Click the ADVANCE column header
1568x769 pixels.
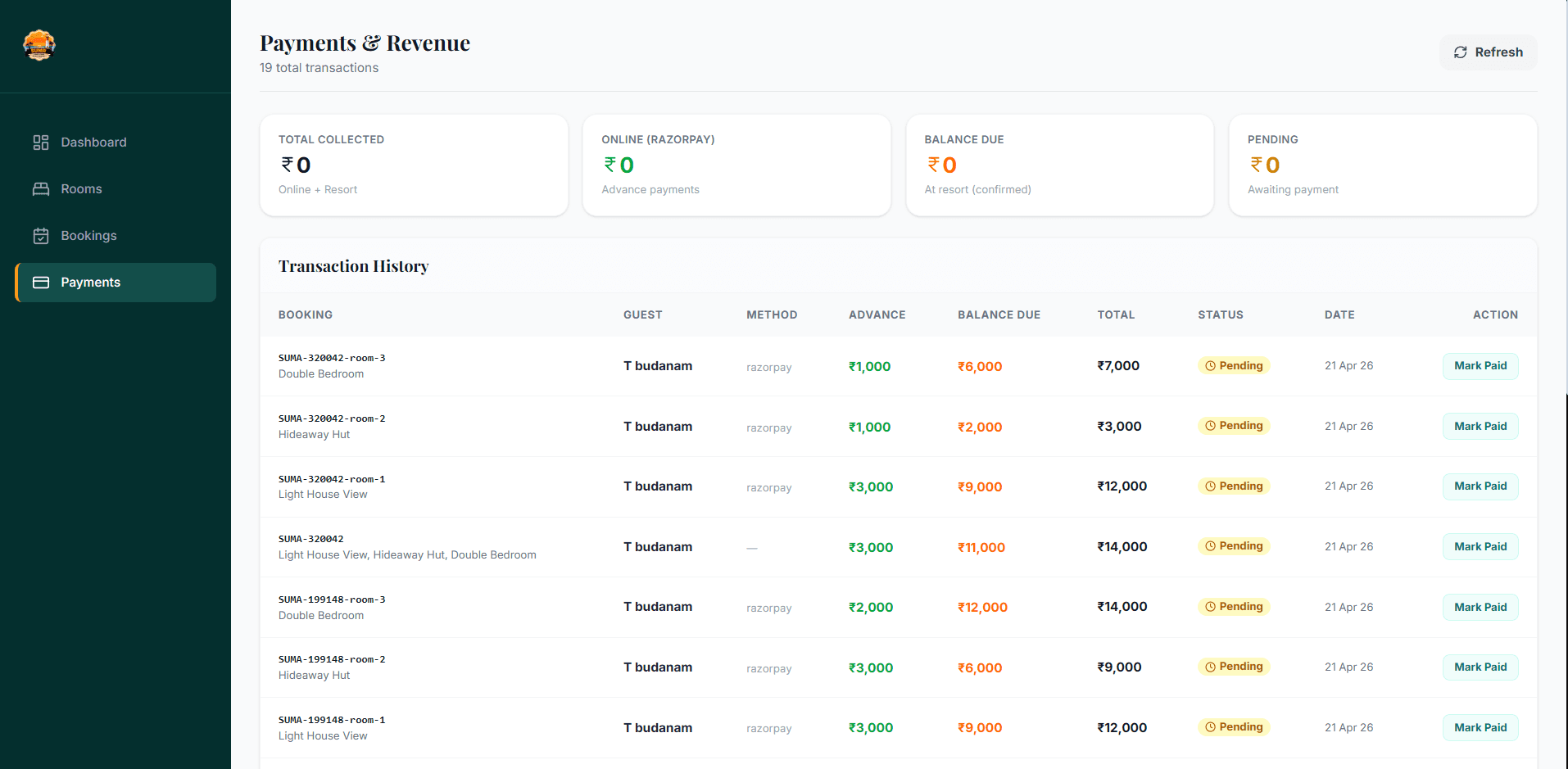point(877,314)
